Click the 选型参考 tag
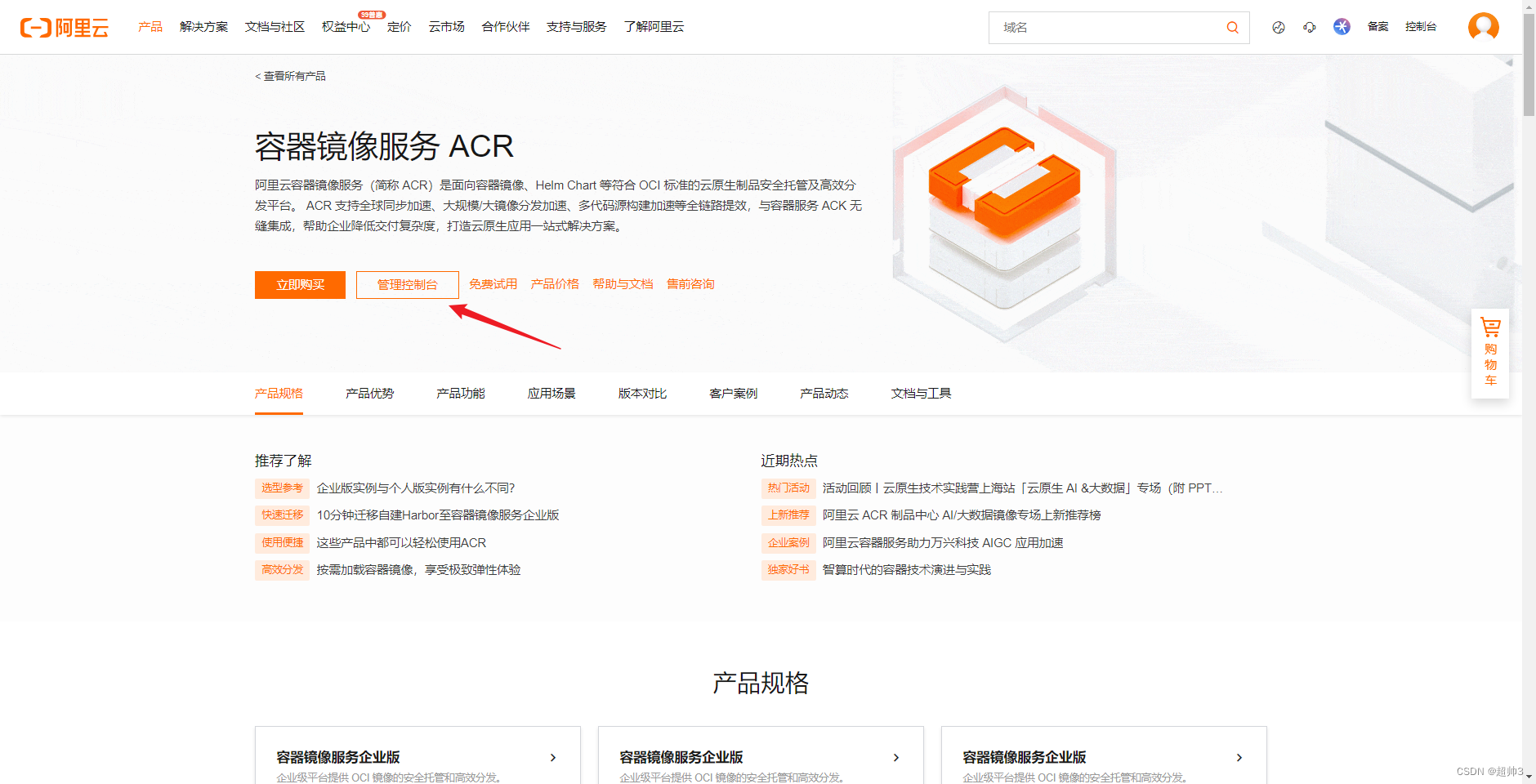 pos(282,488)
